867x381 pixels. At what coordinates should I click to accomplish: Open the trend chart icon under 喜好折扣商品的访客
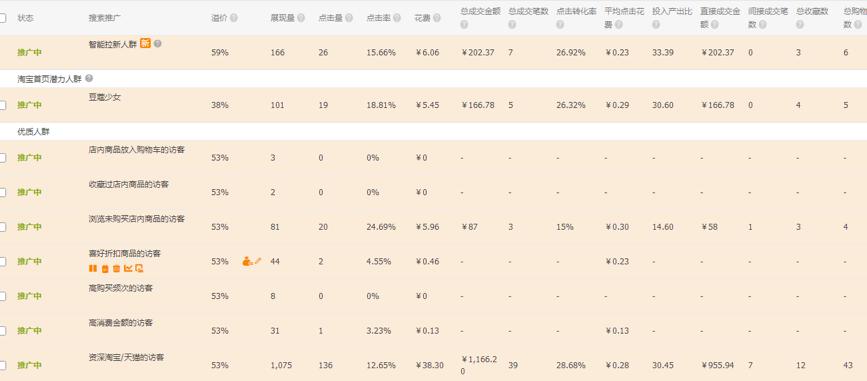point(128,268)
